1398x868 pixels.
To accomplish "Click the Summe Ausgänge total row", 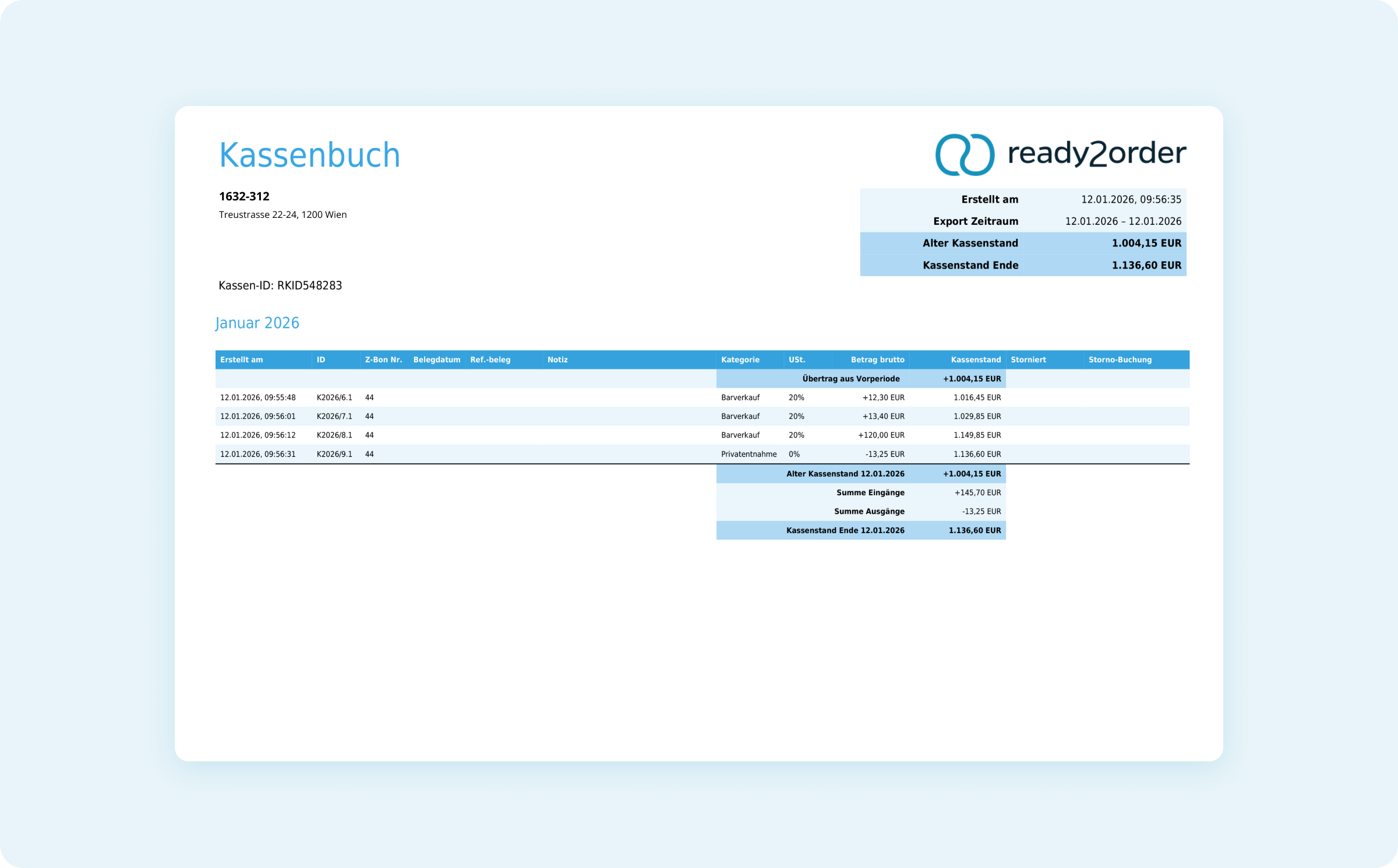I will 869,511.
